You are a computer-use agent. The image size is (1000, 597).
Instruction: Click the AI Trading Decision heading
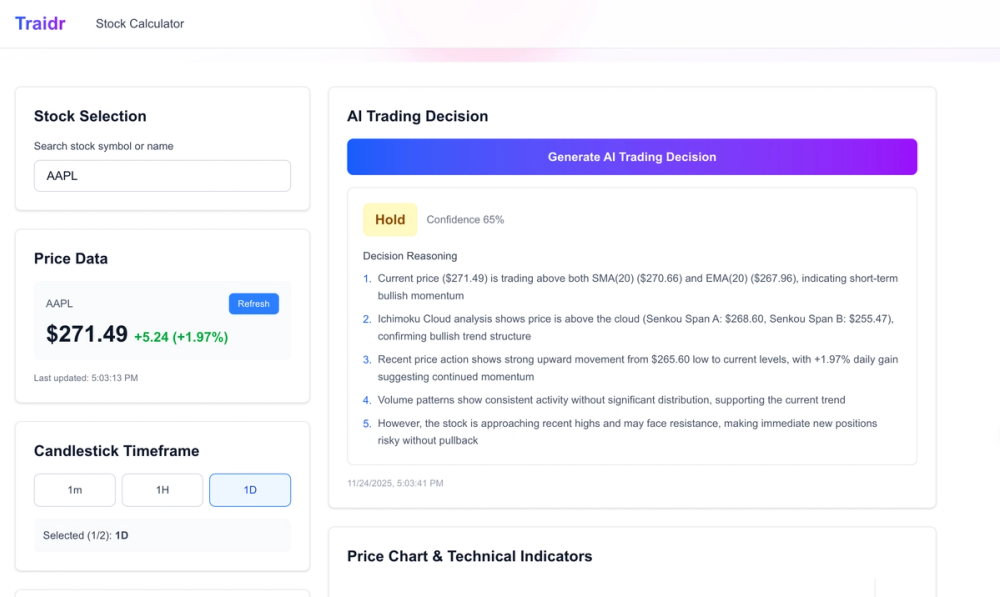pyautogui.click(x=417, y=116)
